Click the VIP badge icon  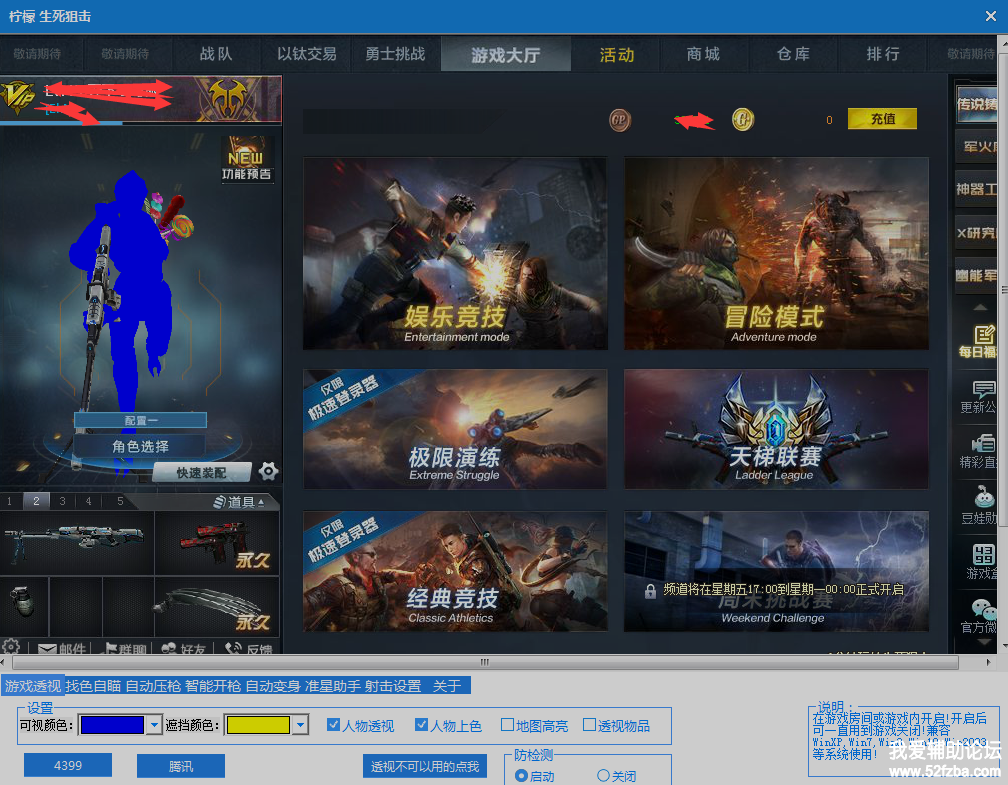click(x=17, y=98)
